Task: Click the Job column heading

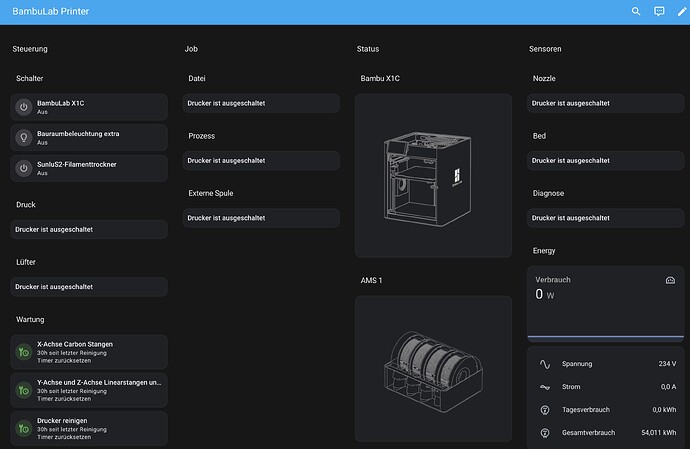Action: point(191,49)
